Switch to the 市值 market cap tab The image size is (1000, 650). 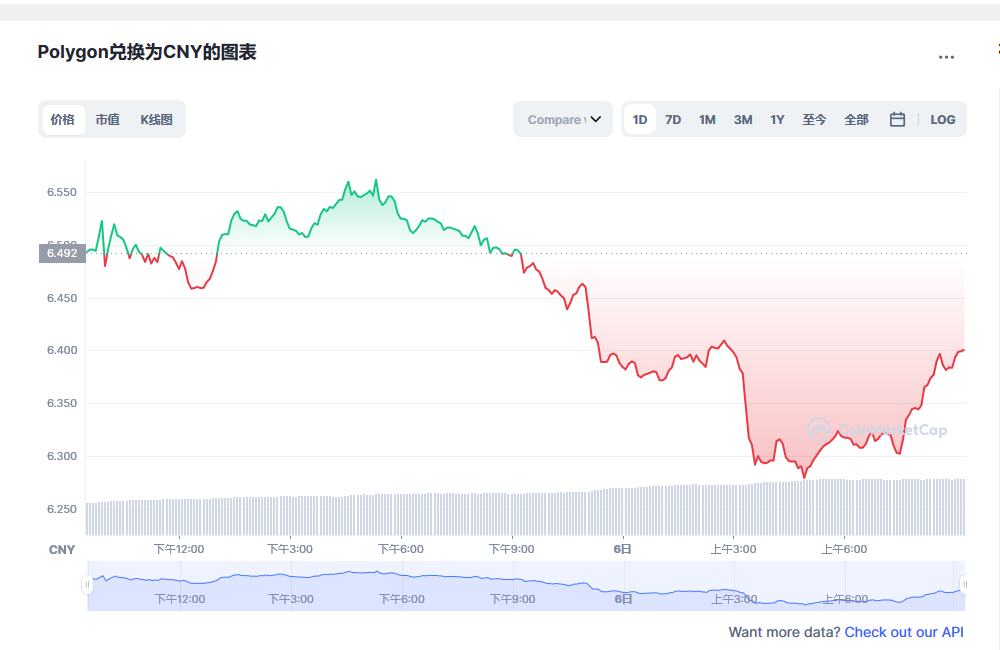click(x=108, y=119)
